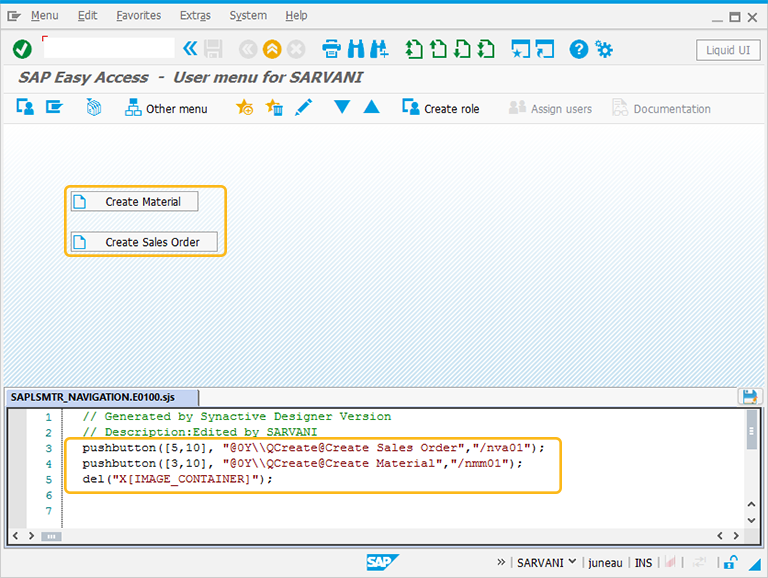Click the SAP Business Workplace icon
This screenshot has height=578, width=768.
point(94,107)
